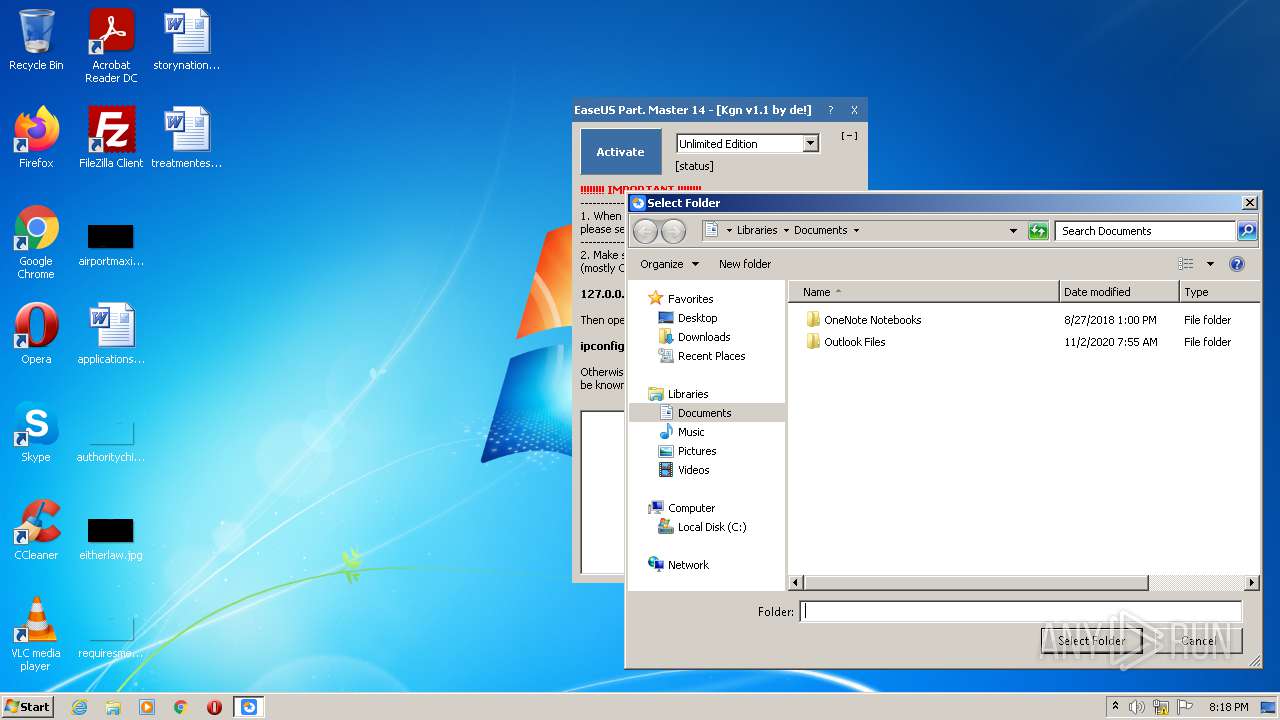
Task: Click the Forward arrow in Select Folder
Action: click(x=673, y=231)
